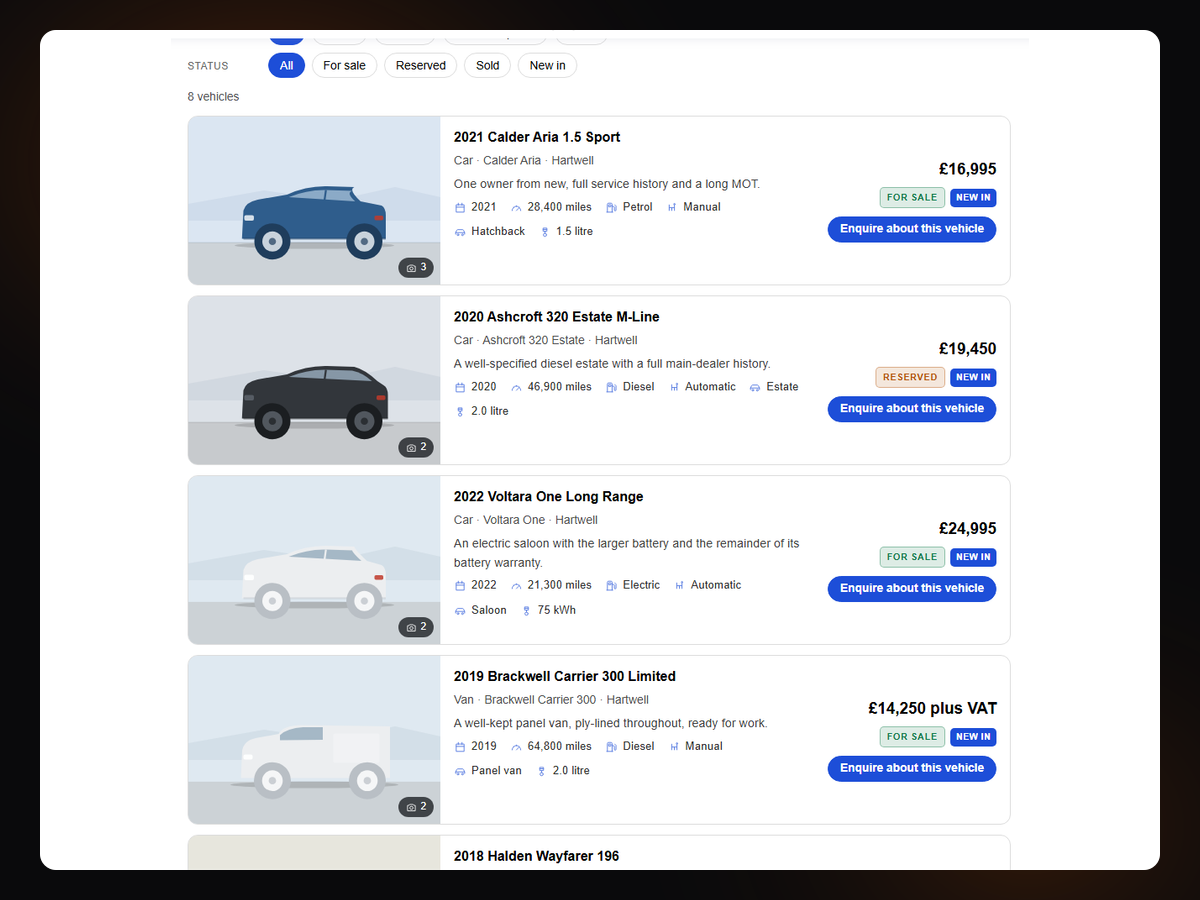The width and height of the screenshot is (1200, 900).
Task: Click the well-specified diesel estate description
Action: pyautogui.click(x=612, y=364)
